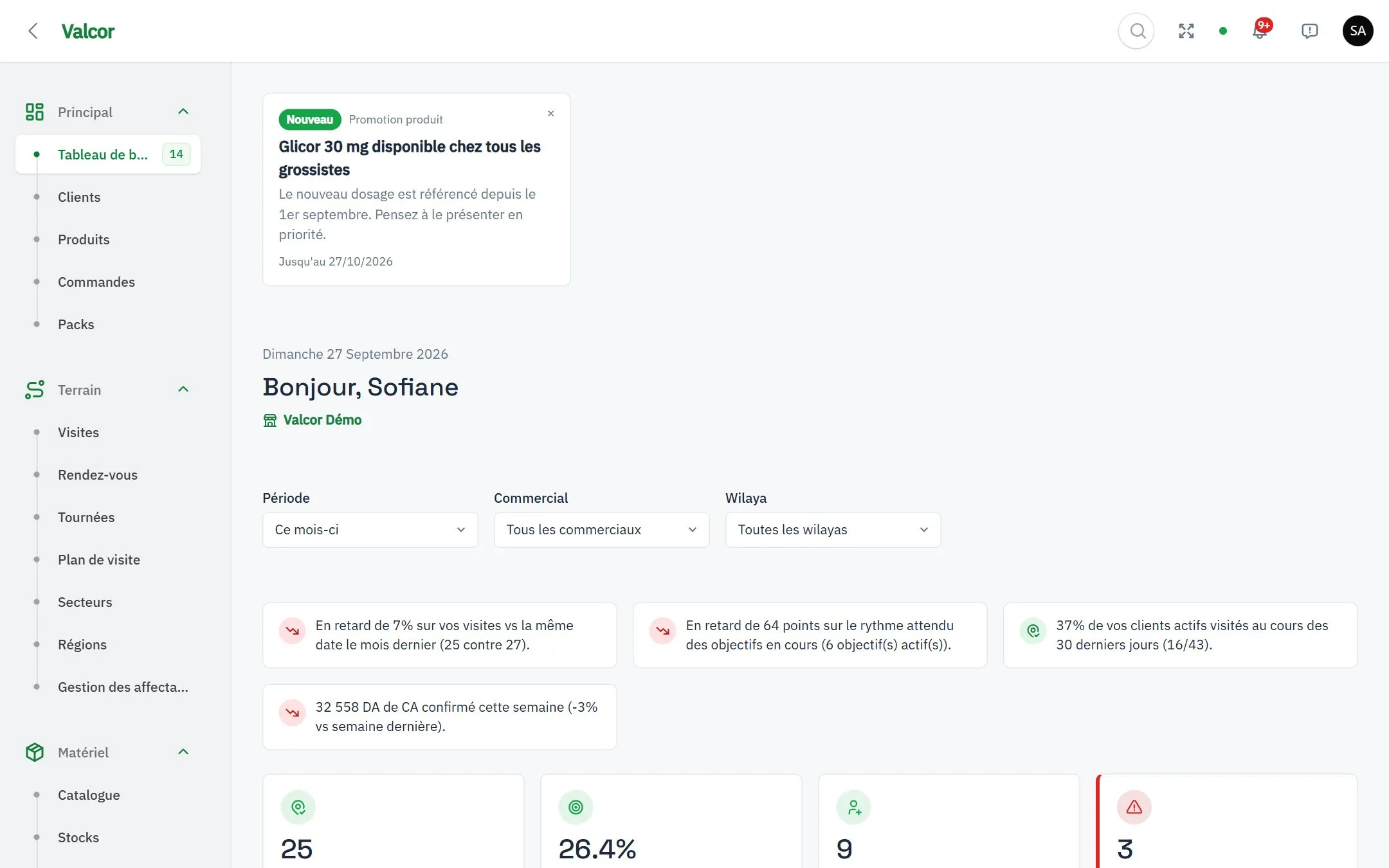Click the downtrend icon on the objectifs alert
Screen dimensions: 1389x868
(663, 631)
